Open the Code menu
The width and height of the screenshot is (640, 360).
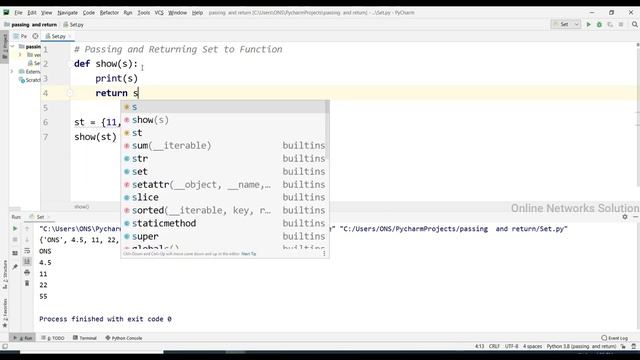click(x=89, y=13)
